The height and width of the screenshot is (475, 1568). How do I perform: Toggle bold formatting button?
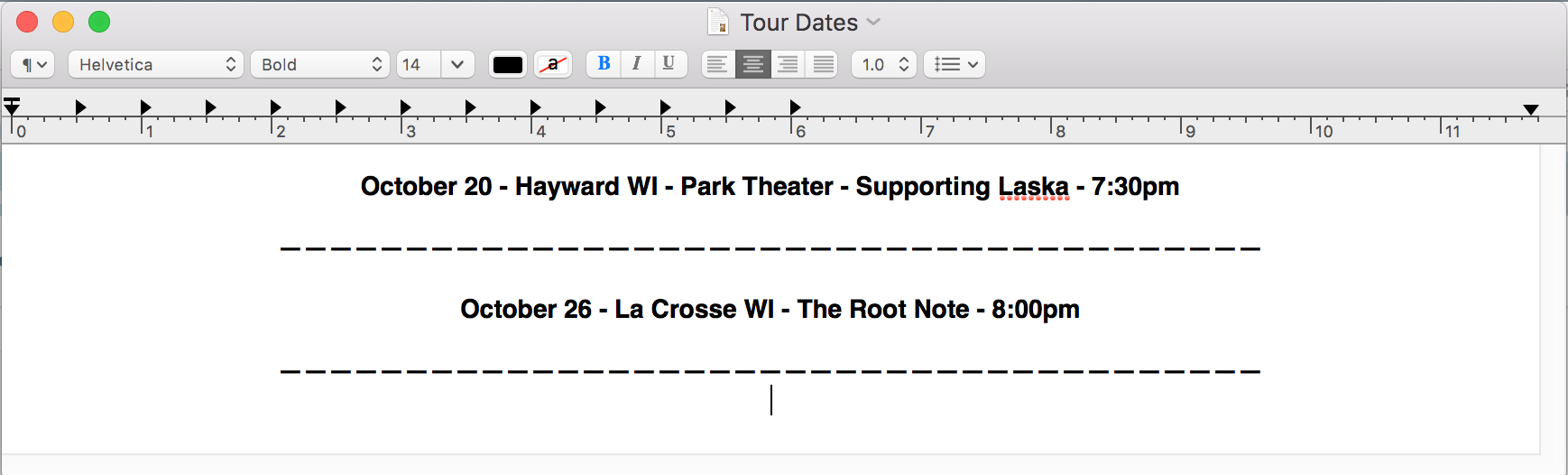(x=604, y=64)
